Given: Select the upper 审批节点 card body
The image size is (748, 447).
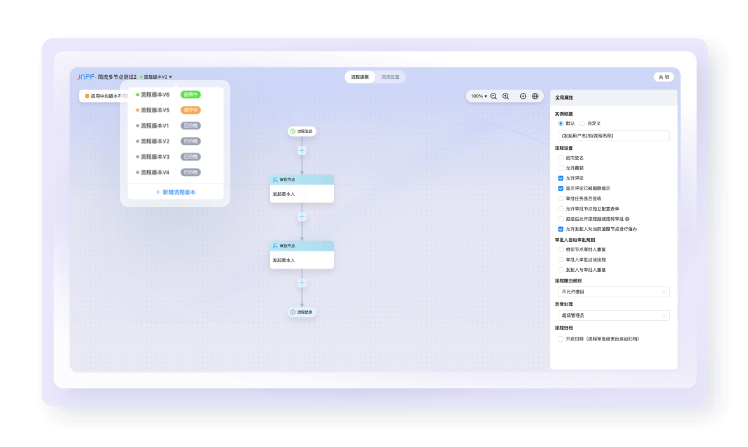Looking at the screenshot, I should coord(302,194).
